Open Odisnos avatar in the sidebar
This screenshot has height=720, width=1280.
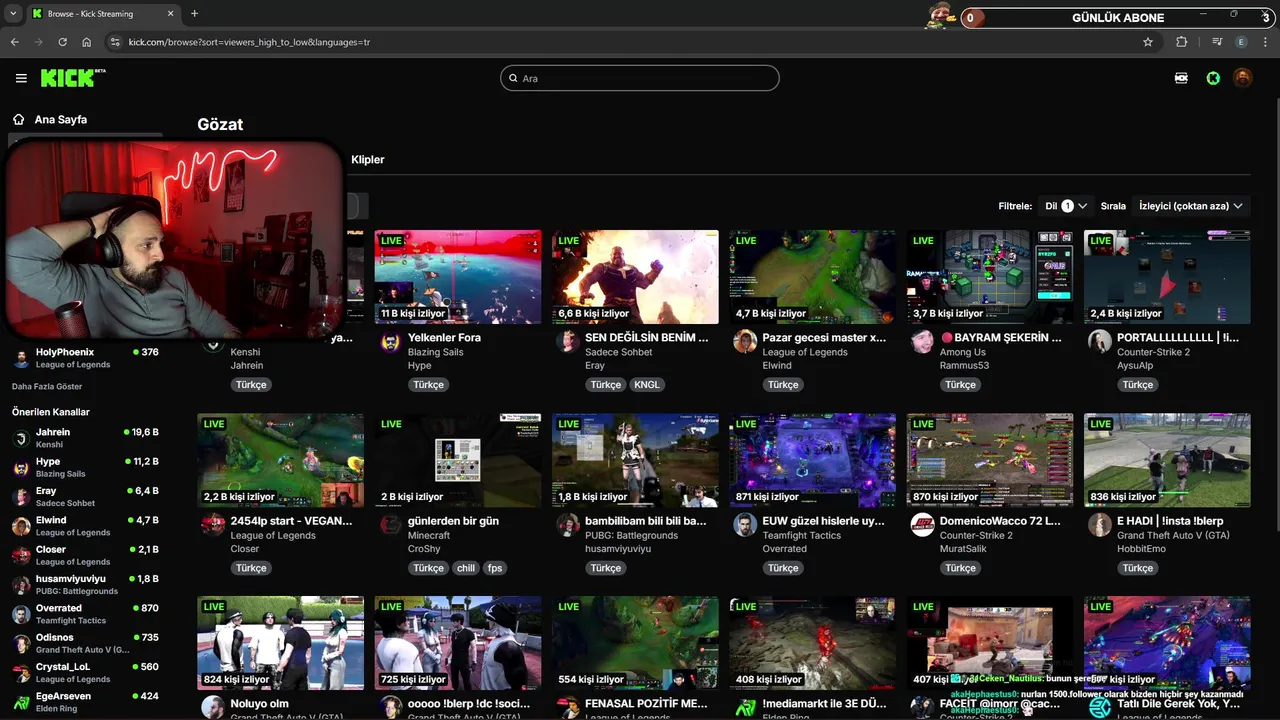[x=21, y=643]
